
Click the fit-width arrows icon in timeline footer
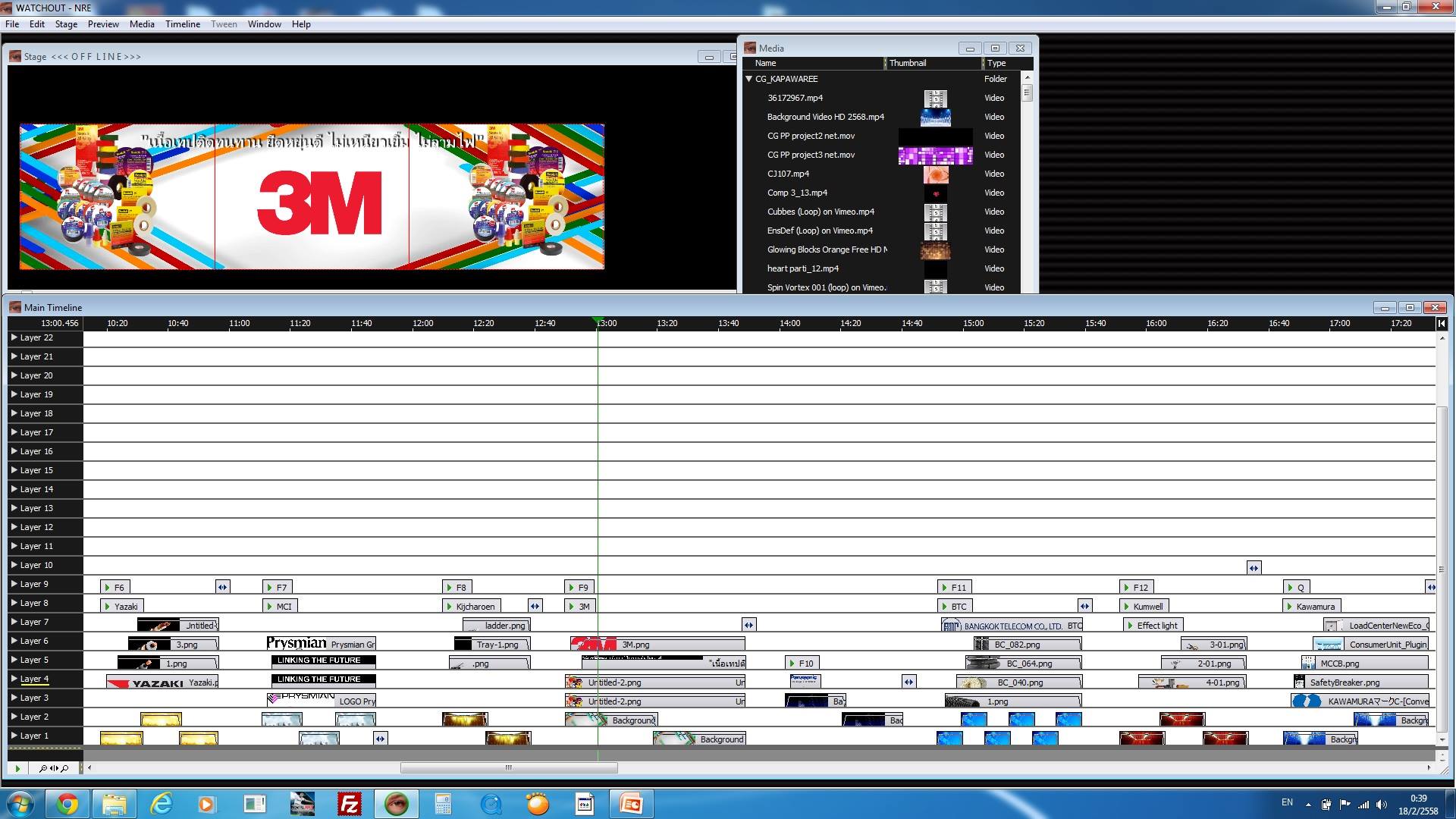click(x=54, y=768)
